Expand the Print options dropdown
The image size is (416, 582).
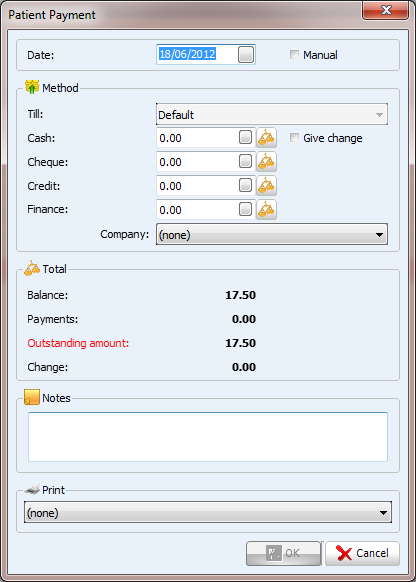[208, 513]
